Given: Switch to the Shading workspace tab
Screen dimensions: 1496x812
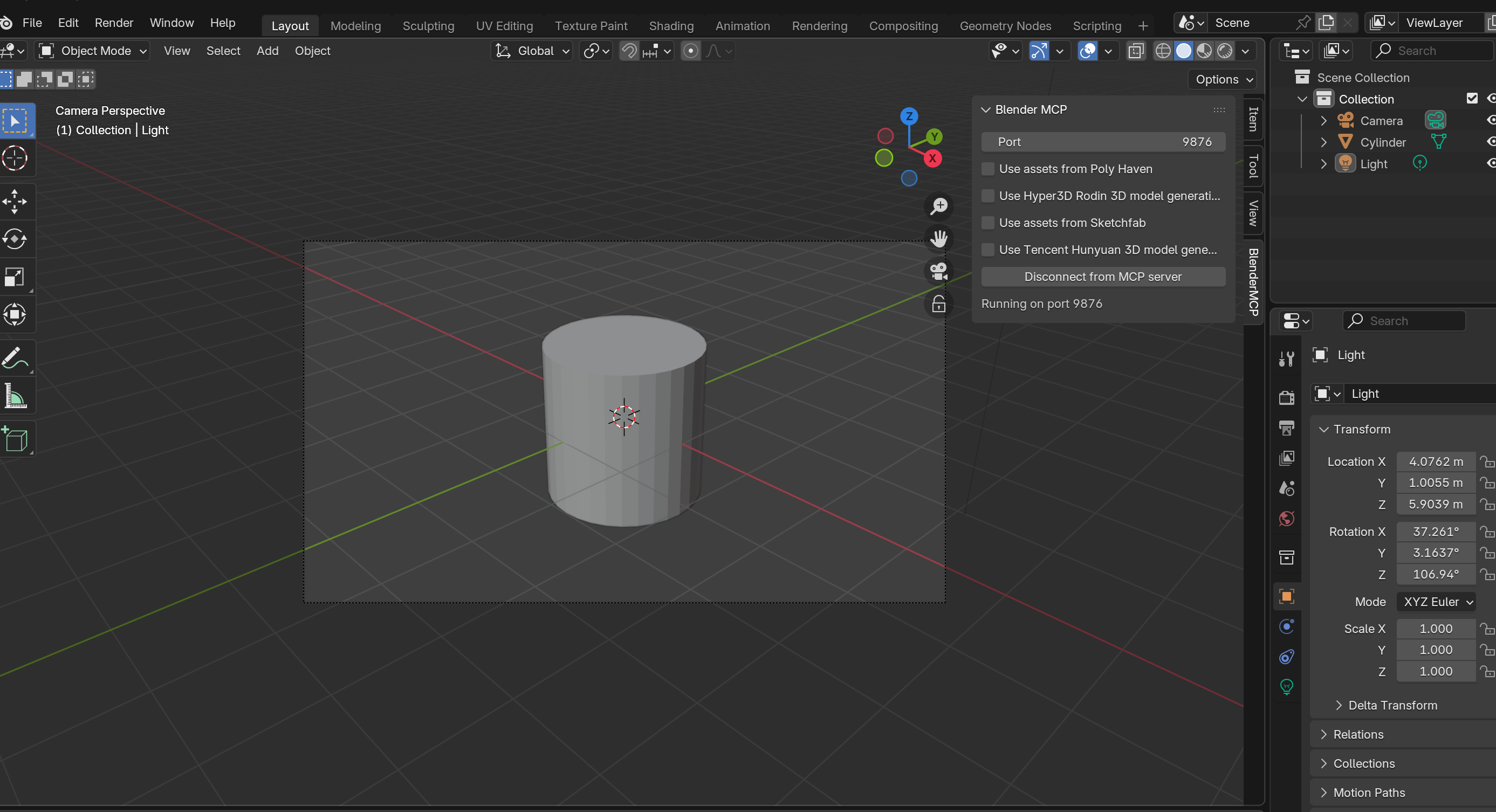Looking at the screenshot, I should 671,25.
